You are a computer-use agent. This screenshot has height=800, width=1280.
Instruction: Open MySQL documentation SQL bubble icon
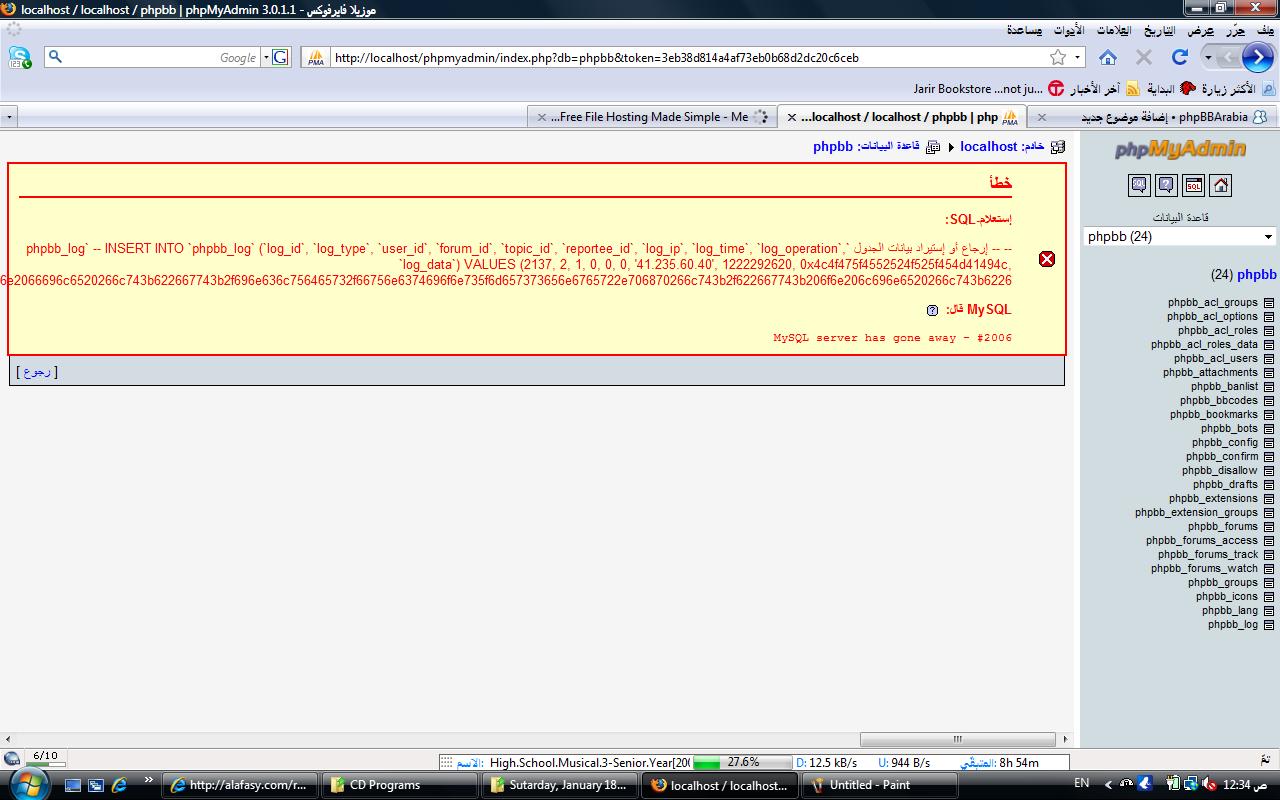click(1139, 185)
